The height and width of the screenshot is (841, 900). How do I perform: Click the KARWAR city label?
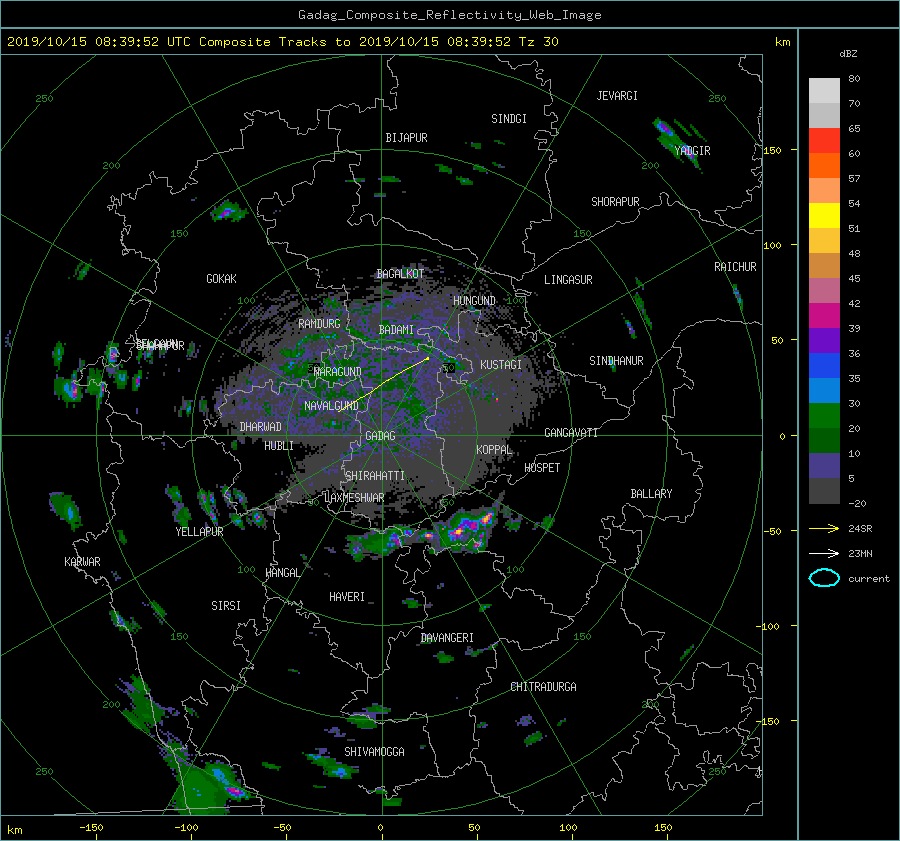(82, 562)
